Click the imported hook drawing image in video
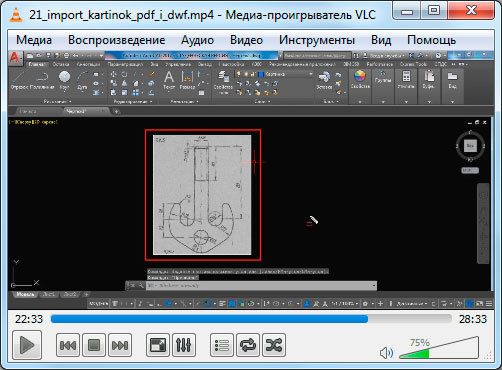The image size is (502, 370). [202, 195]
